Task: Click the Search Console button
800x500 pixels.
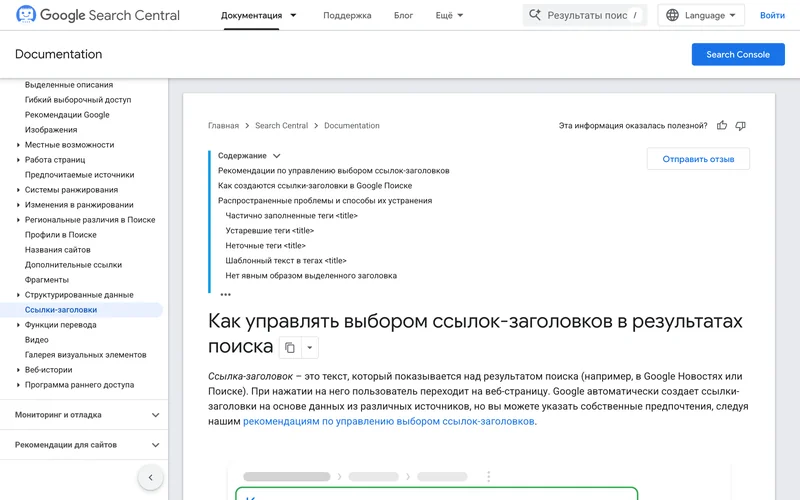Action: [x=738, y=55]
